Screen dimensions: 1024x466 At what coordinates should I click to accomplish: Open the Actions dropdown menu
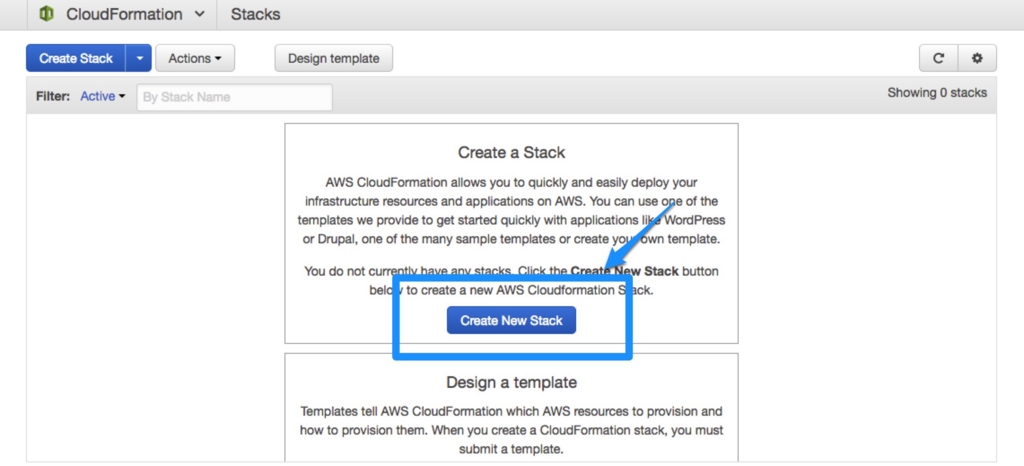point(195,58)
